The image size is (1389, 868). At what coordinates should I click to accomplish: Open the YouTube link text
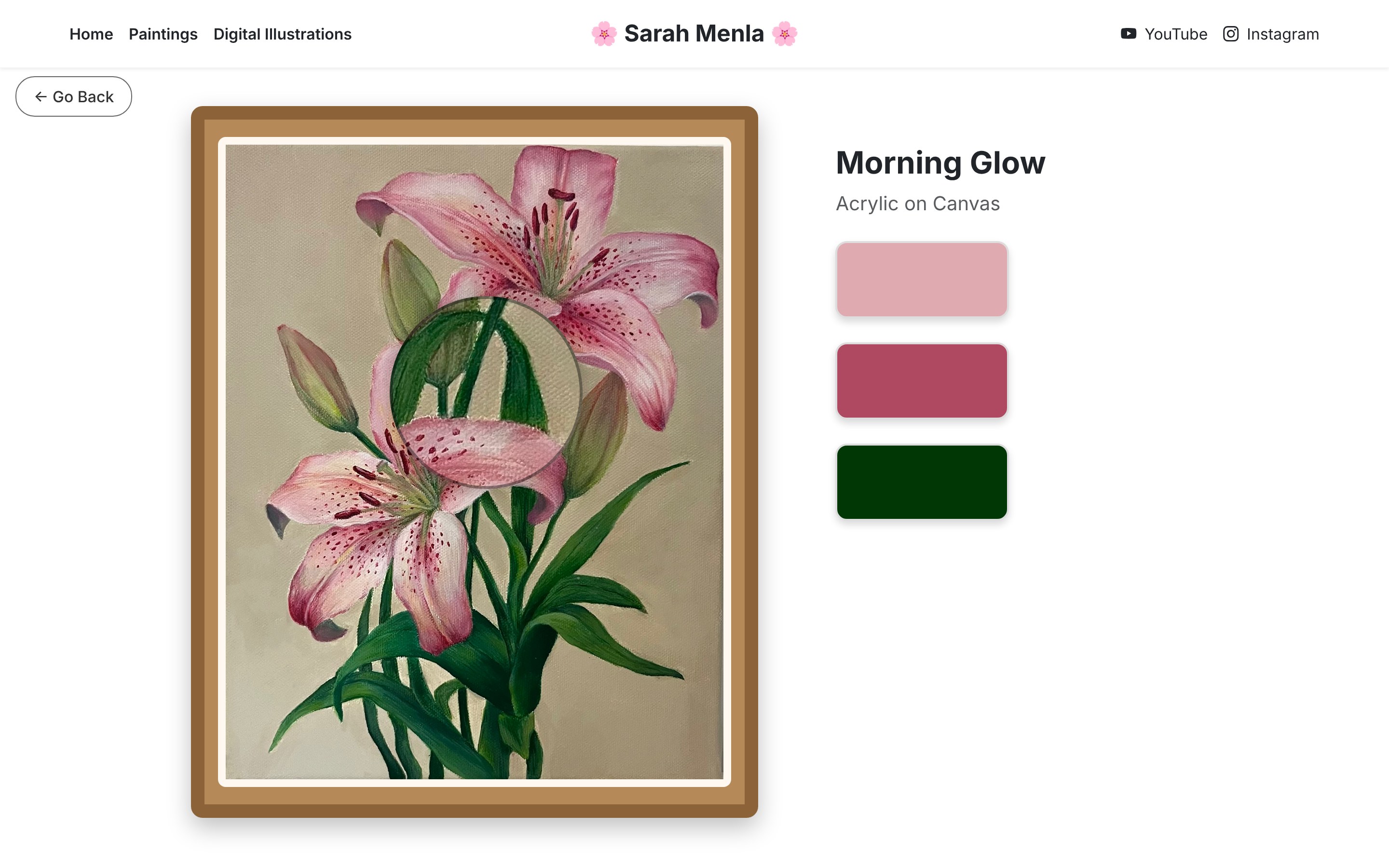tap(1175, 34)
